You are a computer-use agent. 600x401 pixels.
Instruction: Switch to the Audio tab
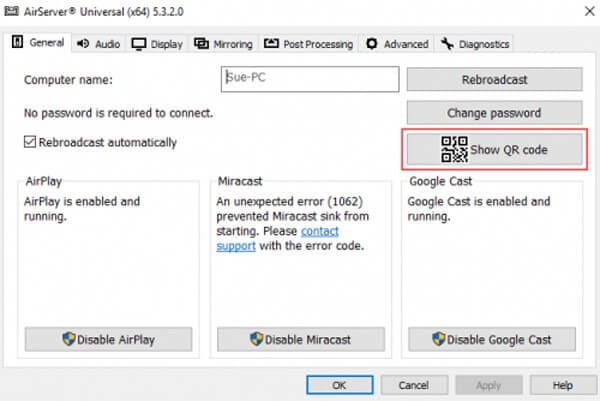point(98,44)
